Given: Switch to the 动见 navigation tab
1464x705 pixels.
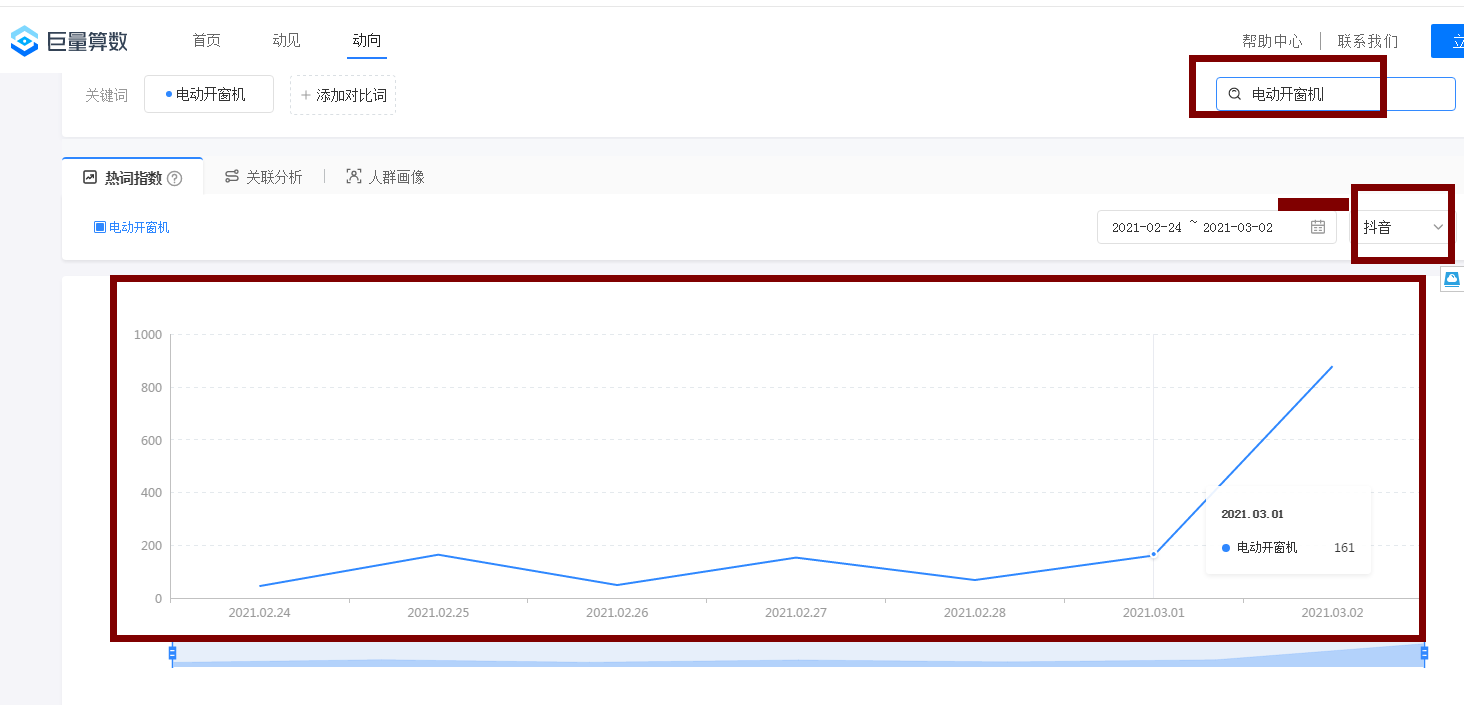Looking at the screenshot, I should tap(286, 40).
